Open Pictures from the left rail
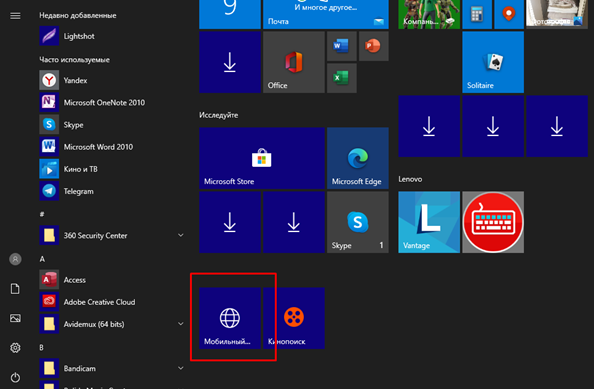 (x=15, y=318)
